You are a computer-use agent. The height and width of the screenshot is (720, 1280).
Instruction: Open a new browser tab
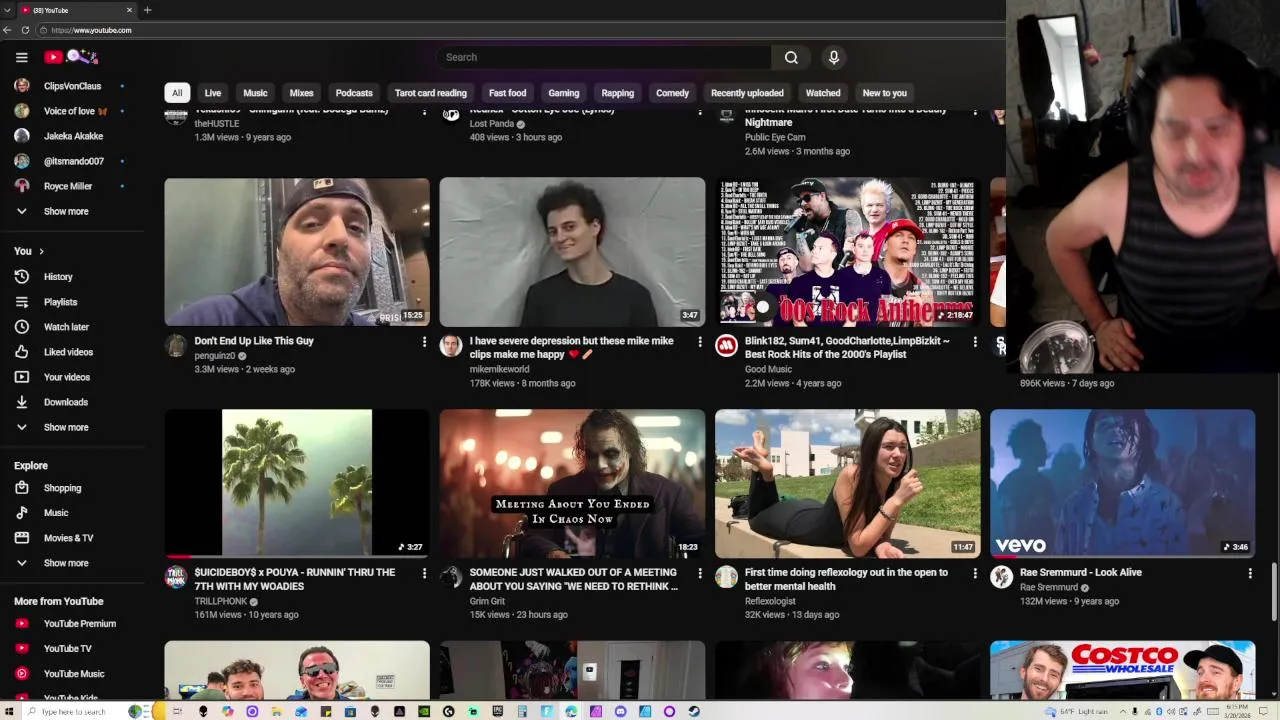[x=147, y=10]
